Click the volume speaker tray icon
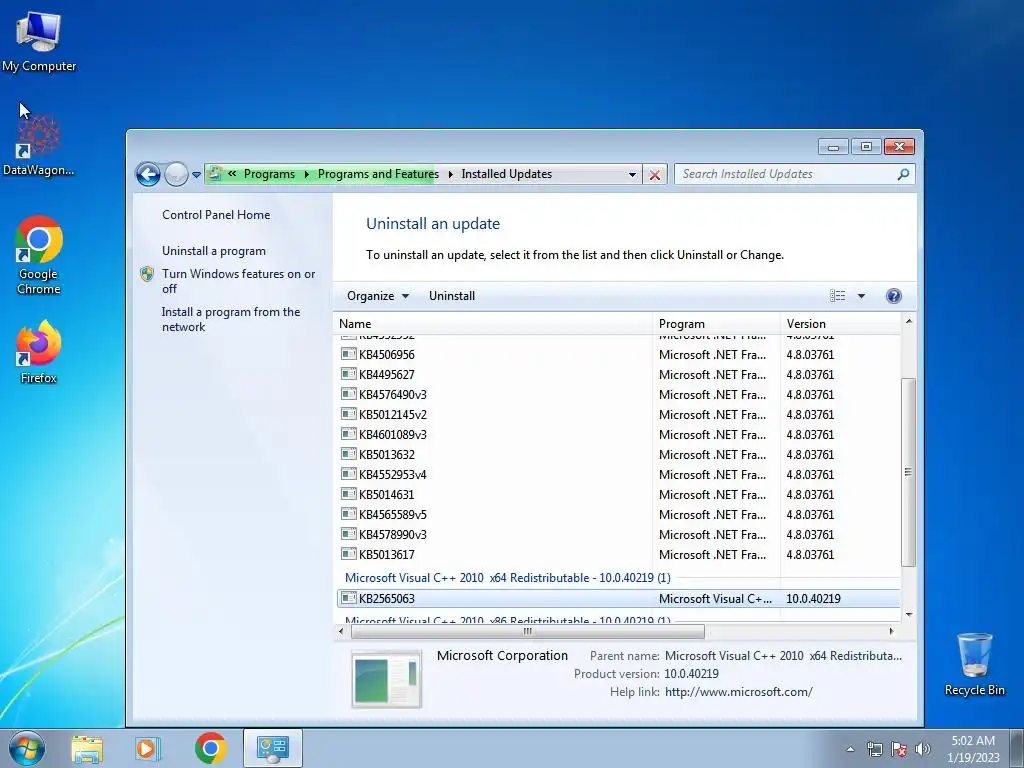 tap(923, 749)
